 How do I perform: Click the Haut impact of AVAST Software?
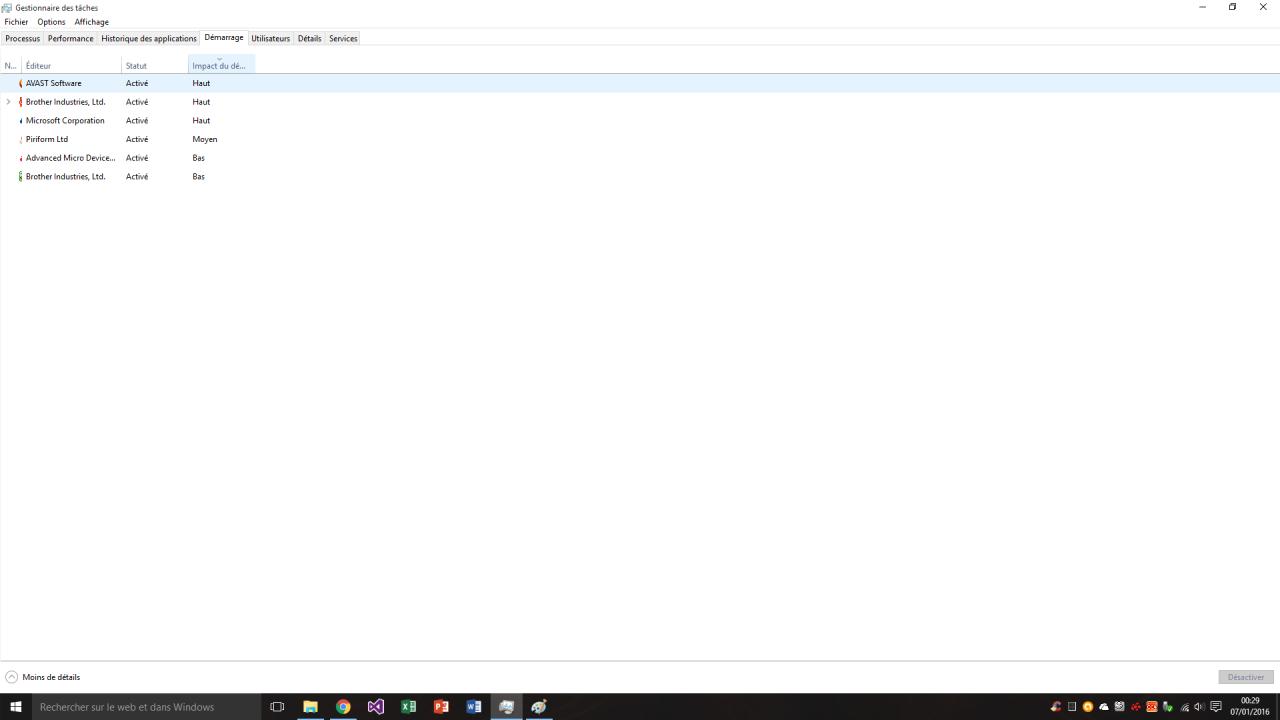point(201,83)
